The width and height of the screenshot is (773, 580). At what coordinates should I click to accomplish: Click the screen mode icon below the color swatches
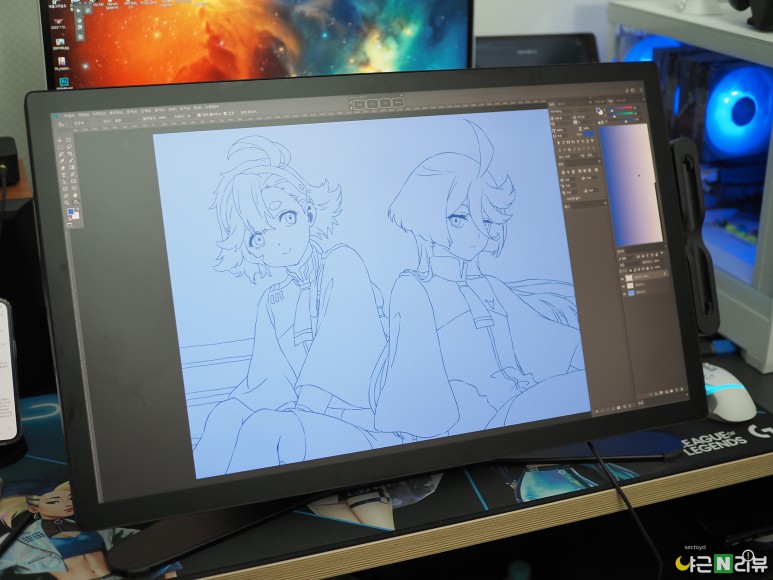70,225
